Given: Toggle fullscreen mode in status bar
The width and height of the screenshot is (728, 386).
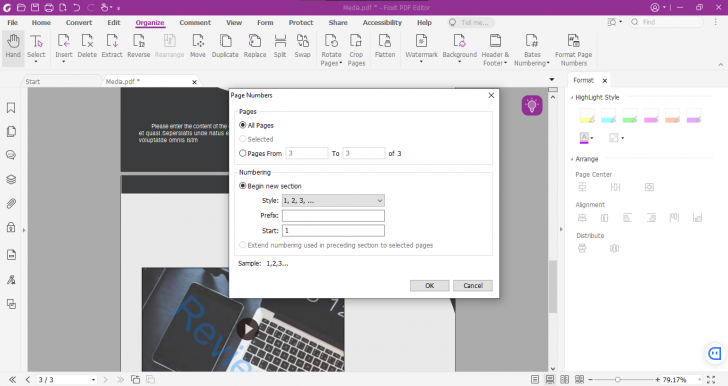Looking at the screenshot, I should [711, 379].
